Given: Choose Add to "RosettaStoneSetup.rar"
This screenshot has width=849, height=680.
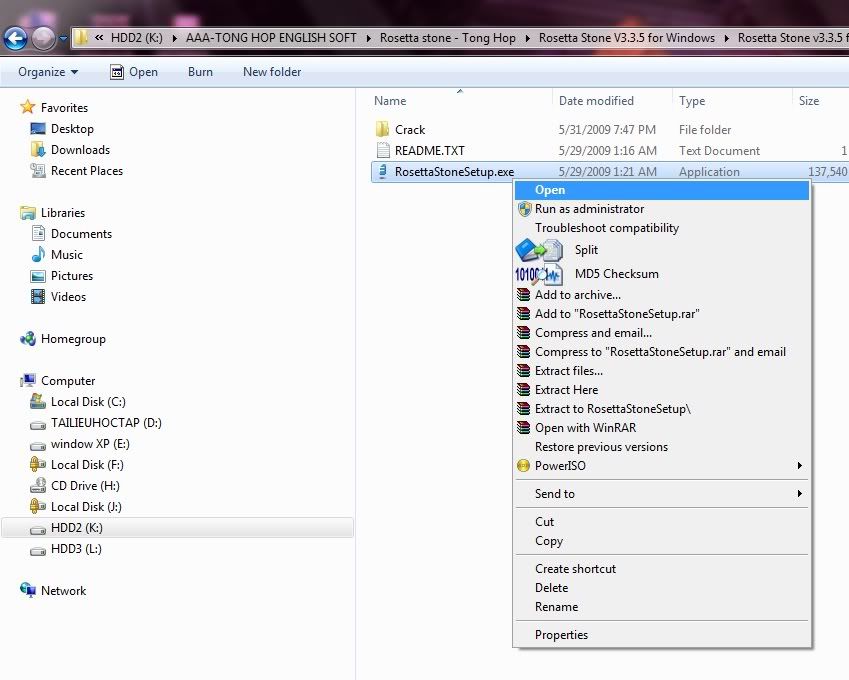Looking at the screenshot, I should [662, 314].
